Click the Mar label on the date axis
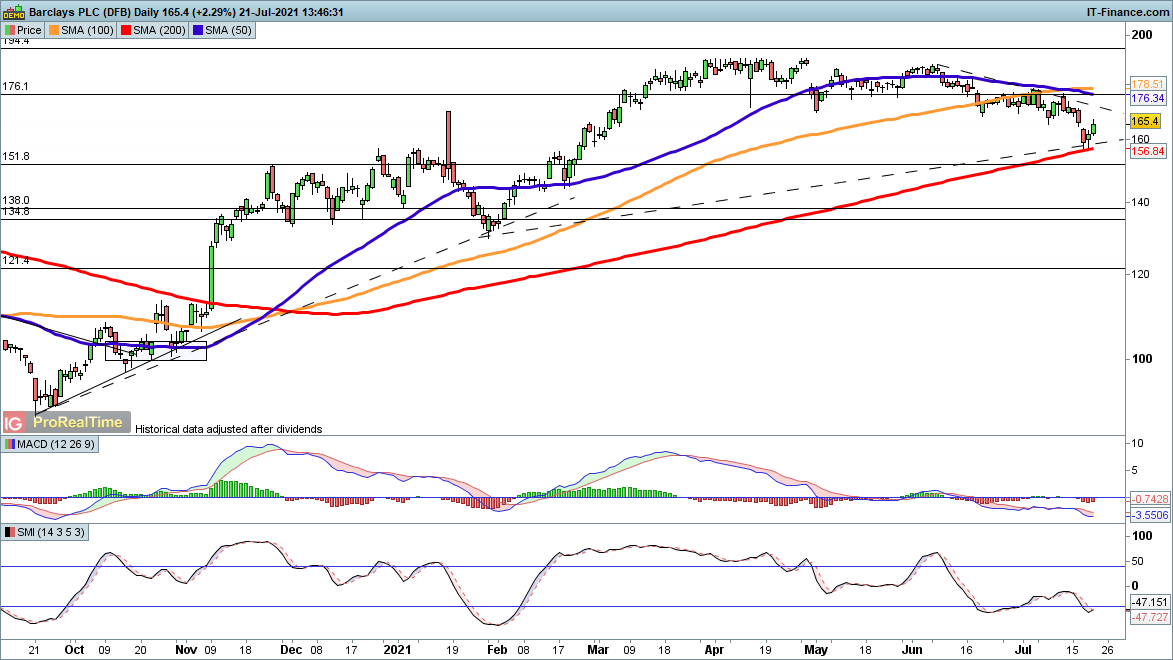The image size is (1173, 660). (598, 650)
